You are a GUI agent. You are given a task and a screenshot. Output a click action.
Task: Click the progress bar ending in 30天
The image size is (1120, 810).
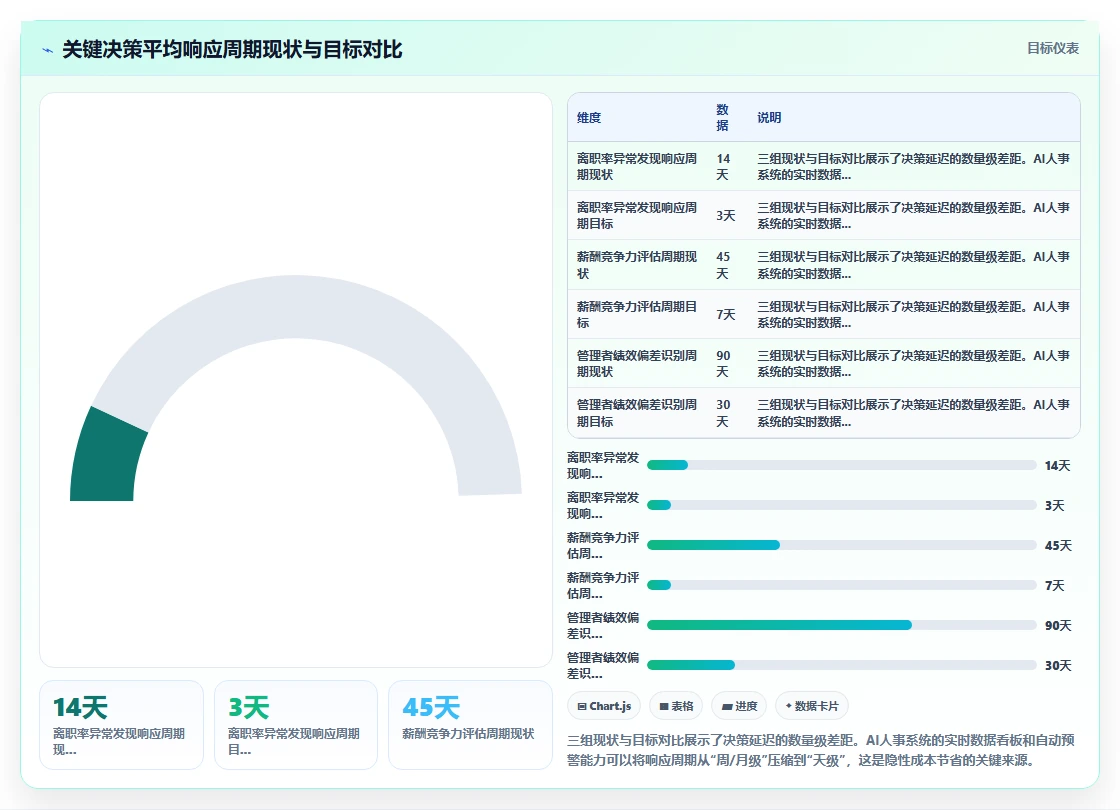point(841,665)
